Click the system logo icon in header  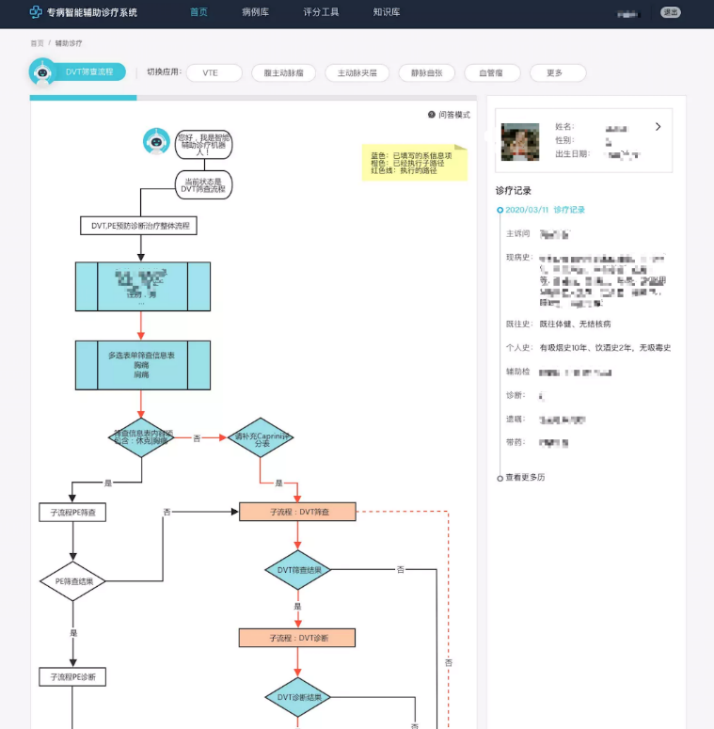36,12
